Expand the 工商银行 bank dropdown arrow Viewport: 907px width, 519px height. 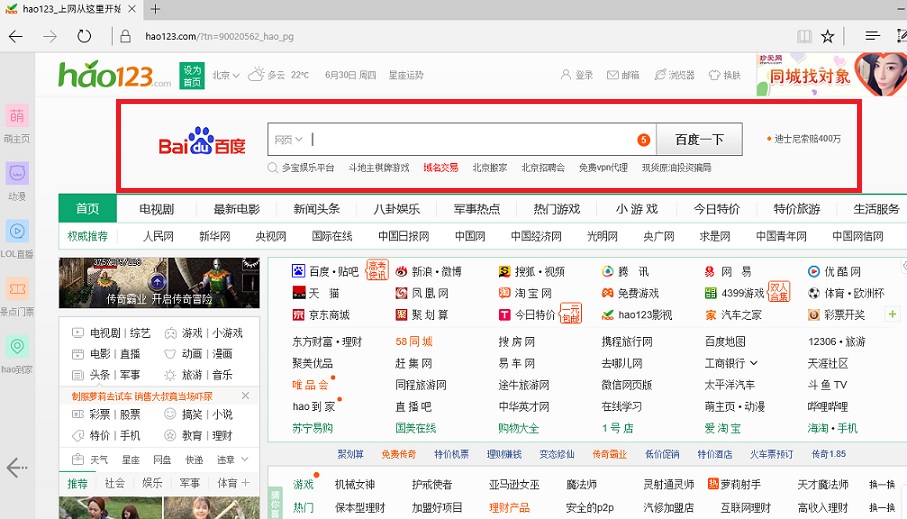(x=752, y=363)
